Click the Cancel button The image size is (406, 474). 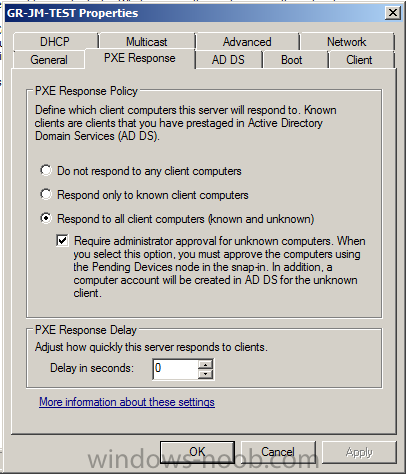(x=278, y=452)
